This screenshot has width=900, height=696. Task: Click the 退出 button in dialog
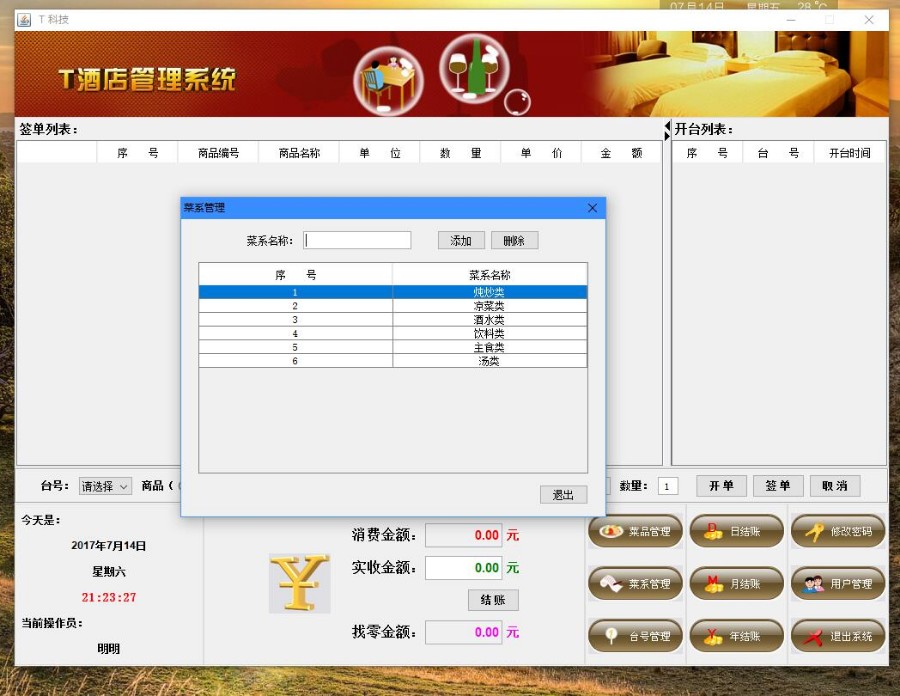563,495
